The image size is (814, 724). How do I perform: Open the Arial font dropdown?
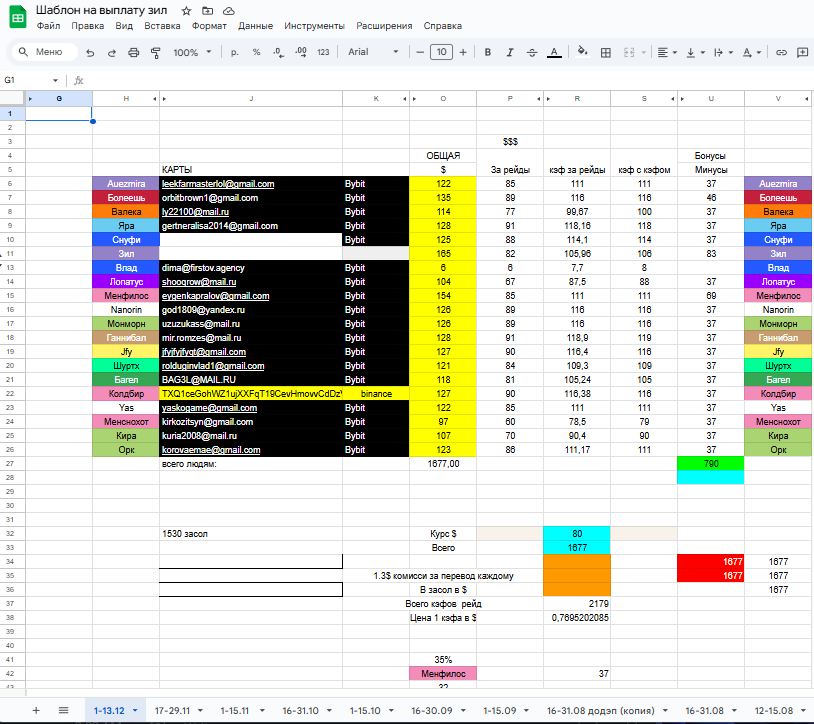(x=373, y=52)
